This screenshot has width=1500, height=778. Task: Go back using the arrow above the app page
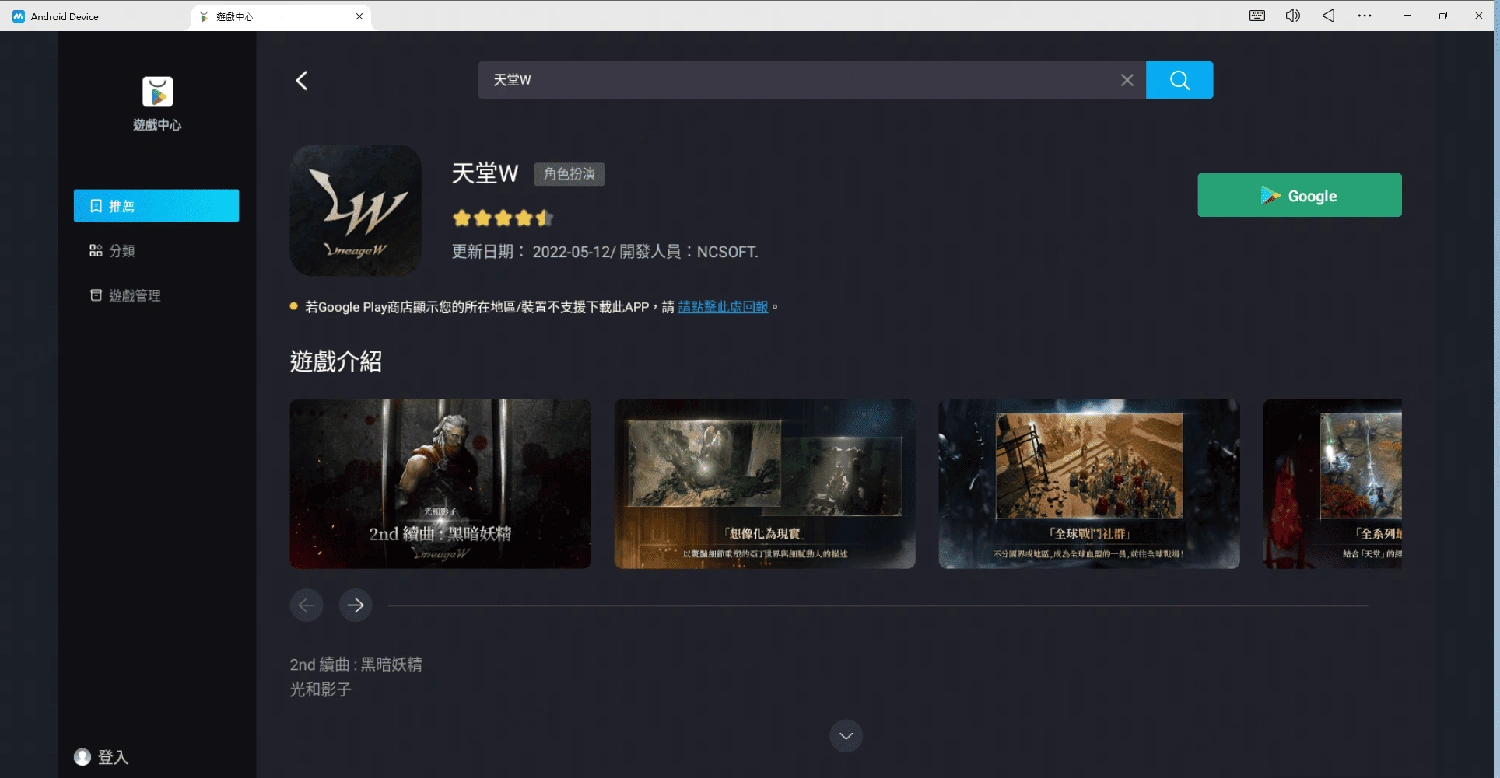coord(302,80)
